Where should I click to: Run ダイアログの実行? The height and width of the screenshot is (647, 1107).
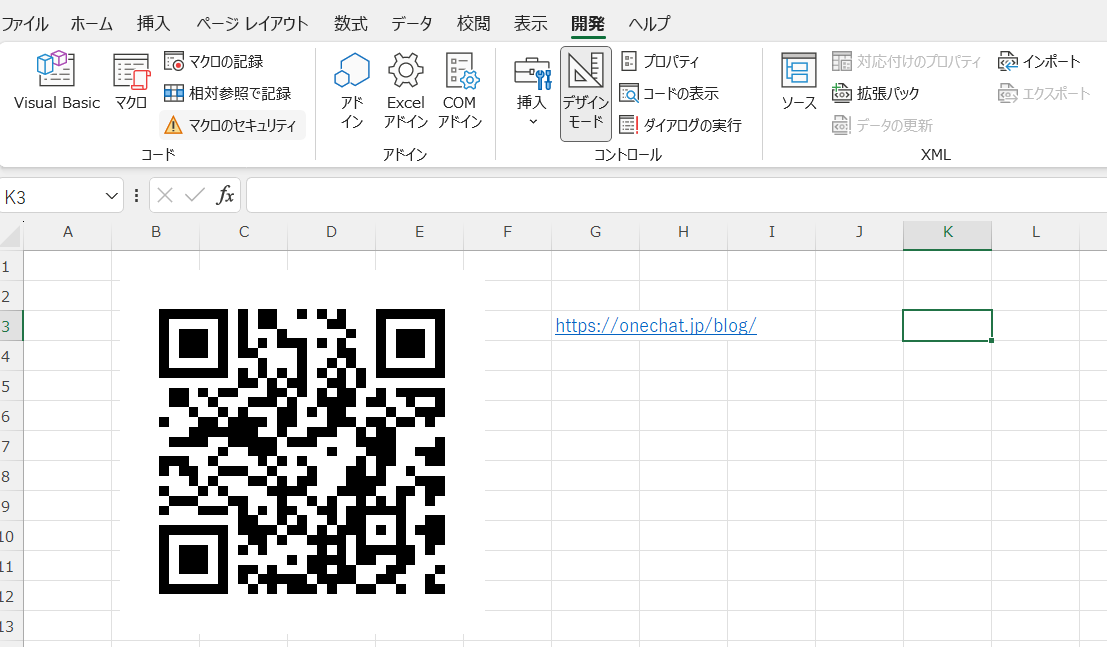pyautogui.click(x=681, y=125)
